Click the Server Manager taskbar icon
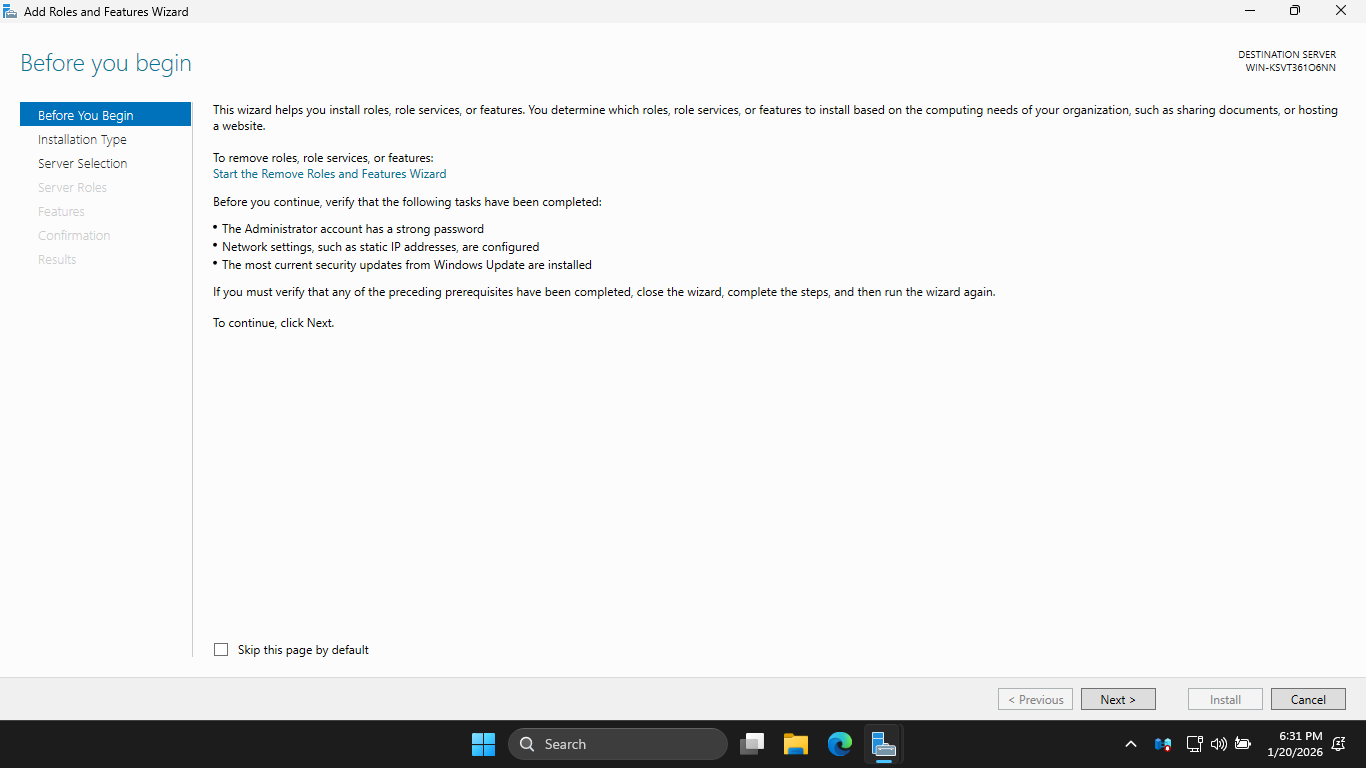This screenshot has width=1366, height=768. click(x=883, y=744)
